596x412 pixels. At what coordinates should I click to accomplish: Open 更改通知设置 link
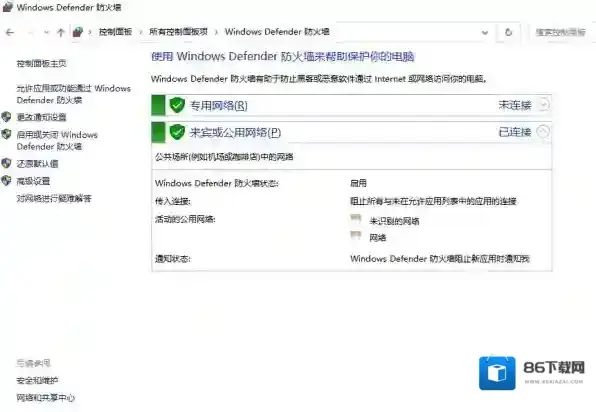[x=41, y=117]
